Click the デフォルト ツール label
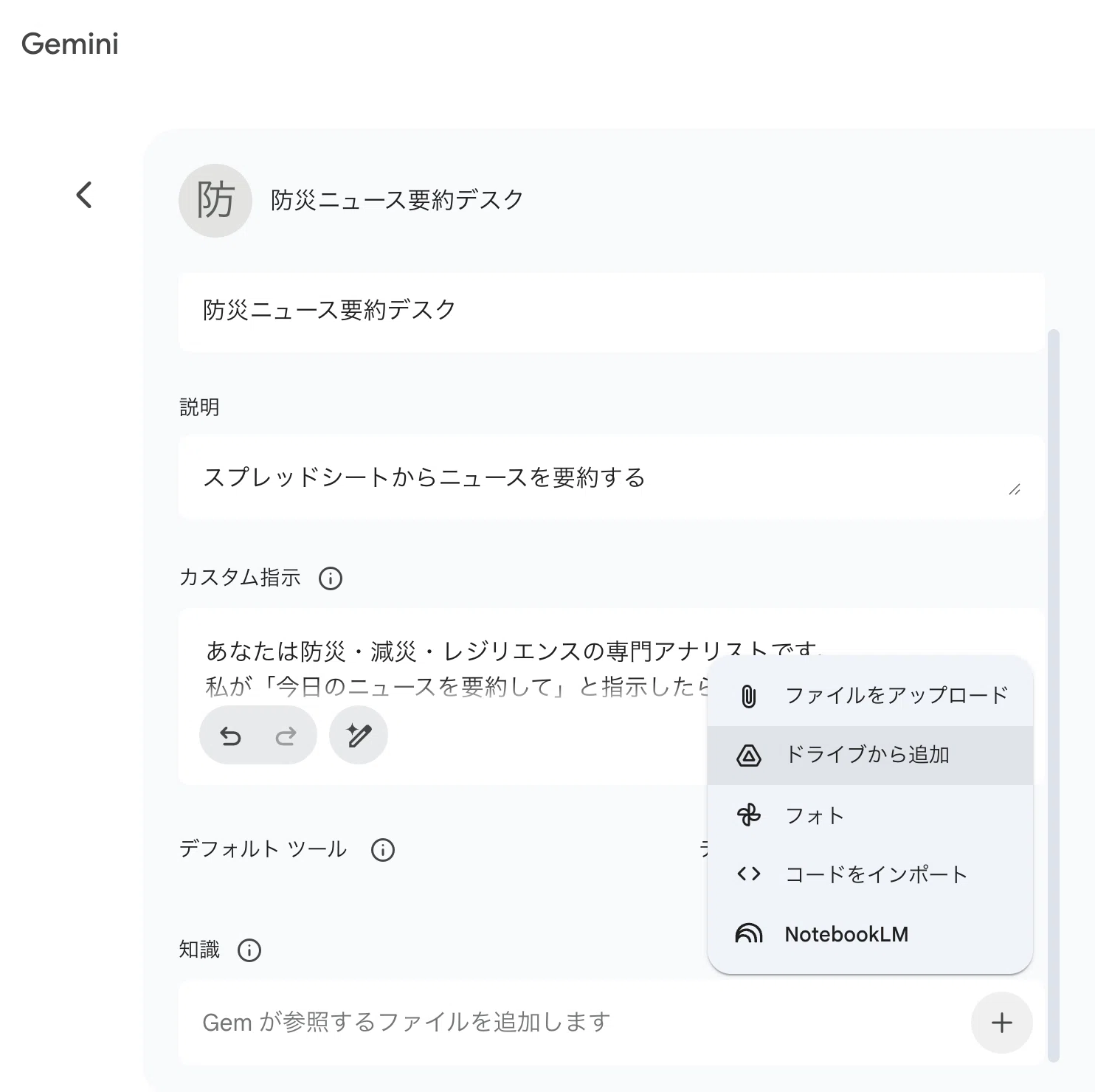The height and width of the screenshot is (1092, 1095). click(x=263, y=849)
